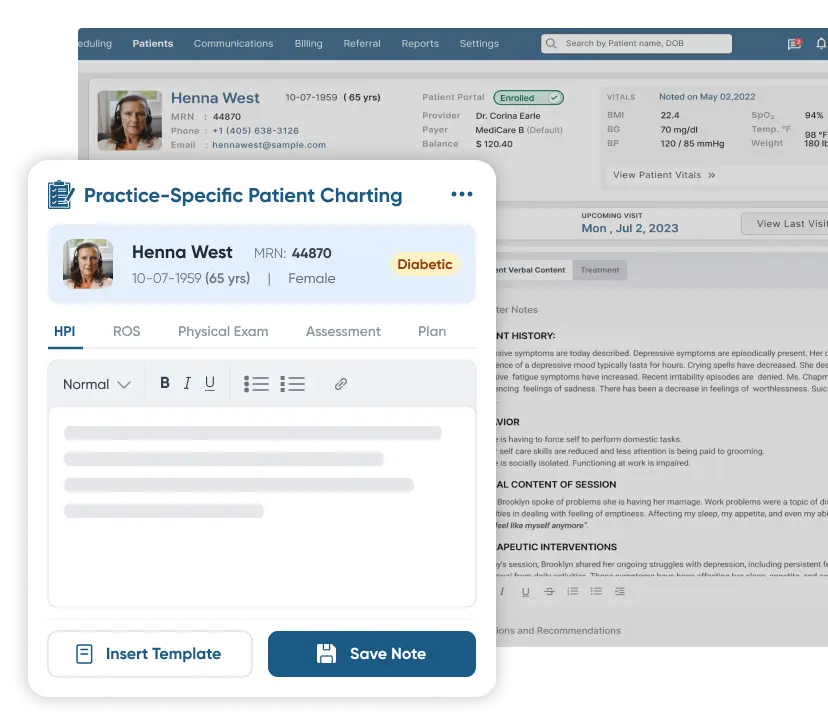
Task: Toggle italic formatting in note editor
Action: (187, 383)
